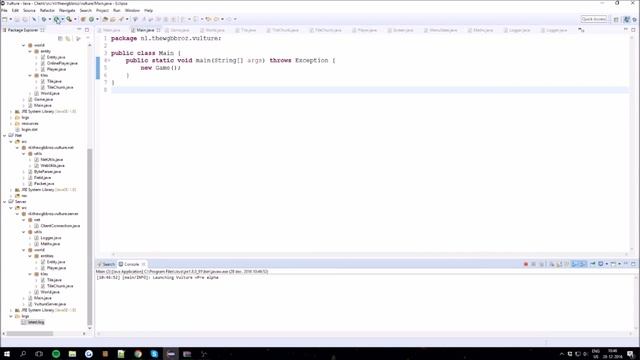
Task: Select ClientConnection.java in Package Explorer
Action: click(60, 226)
